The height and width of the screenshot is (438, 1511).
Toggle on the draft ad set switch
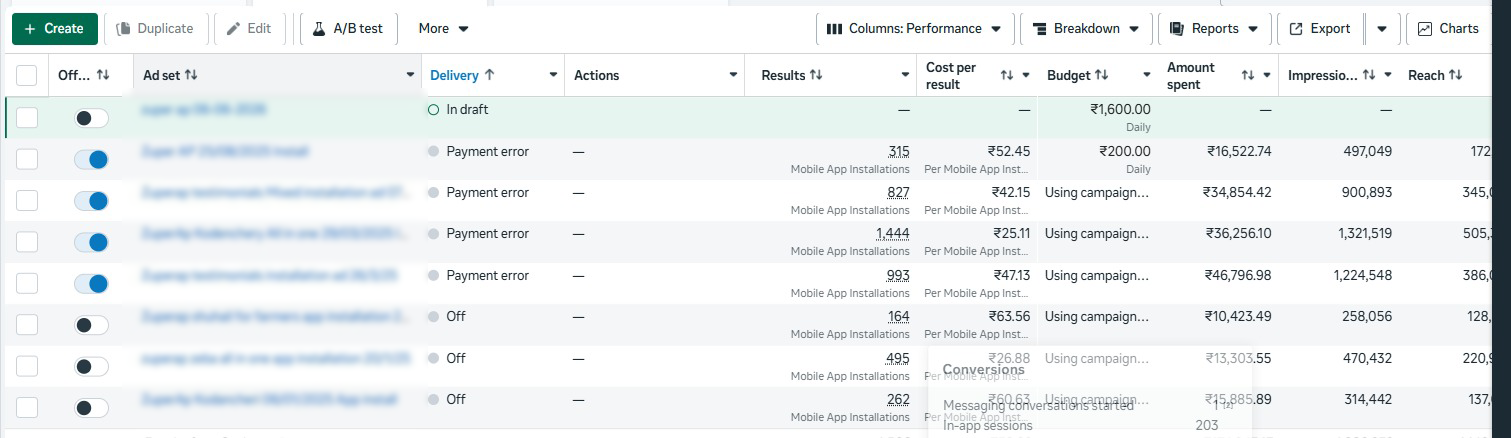click(x=91, y=118)
